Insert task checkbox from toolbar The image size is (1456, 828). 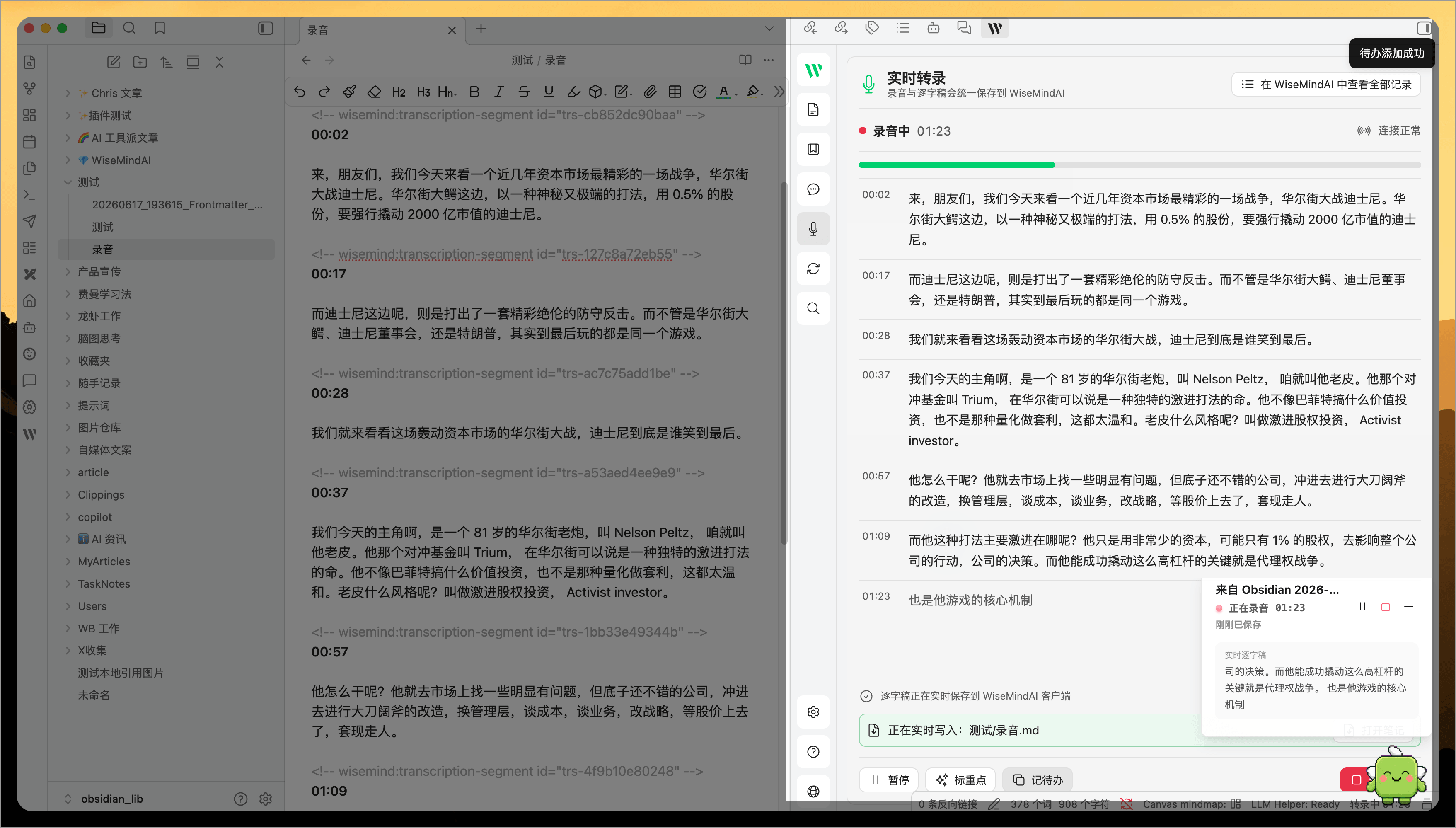(x=700, y=92)
